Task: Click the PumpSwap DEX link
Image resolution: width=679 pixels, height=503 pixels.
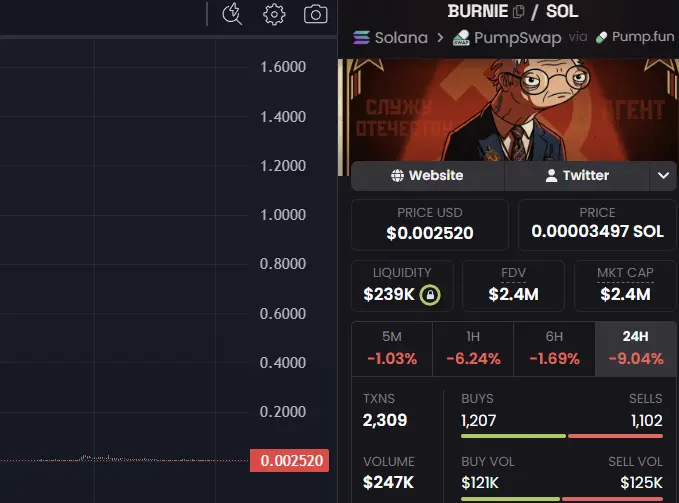Action: coord(507,38)
